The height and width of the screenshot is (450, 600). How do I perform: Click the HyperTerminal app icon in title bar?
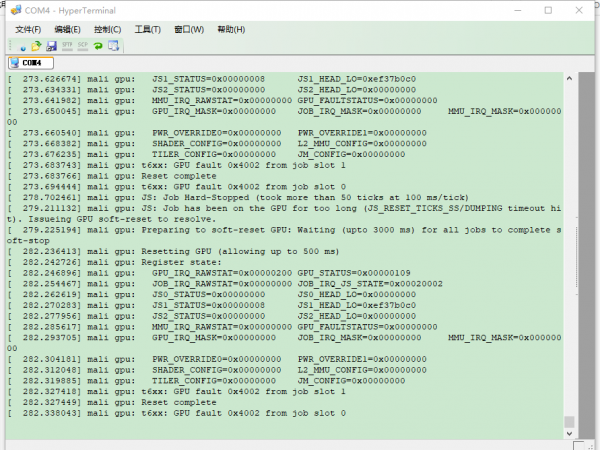(13, 10)
